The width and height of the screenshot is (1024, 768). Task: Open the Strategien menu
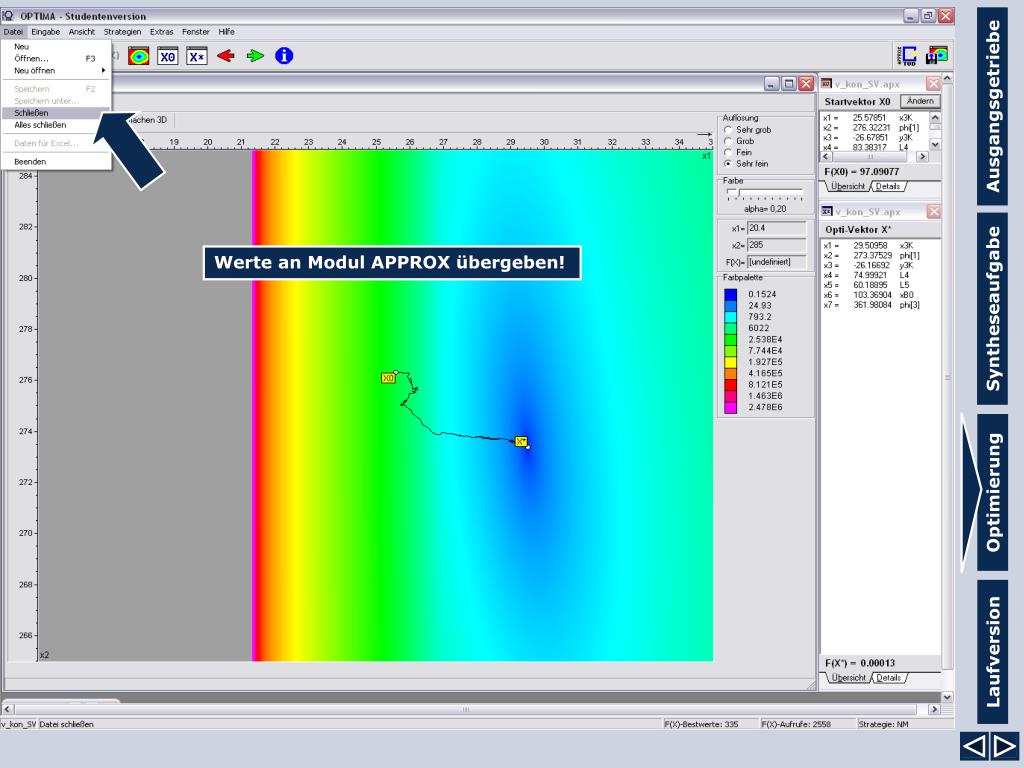(122, 31)
